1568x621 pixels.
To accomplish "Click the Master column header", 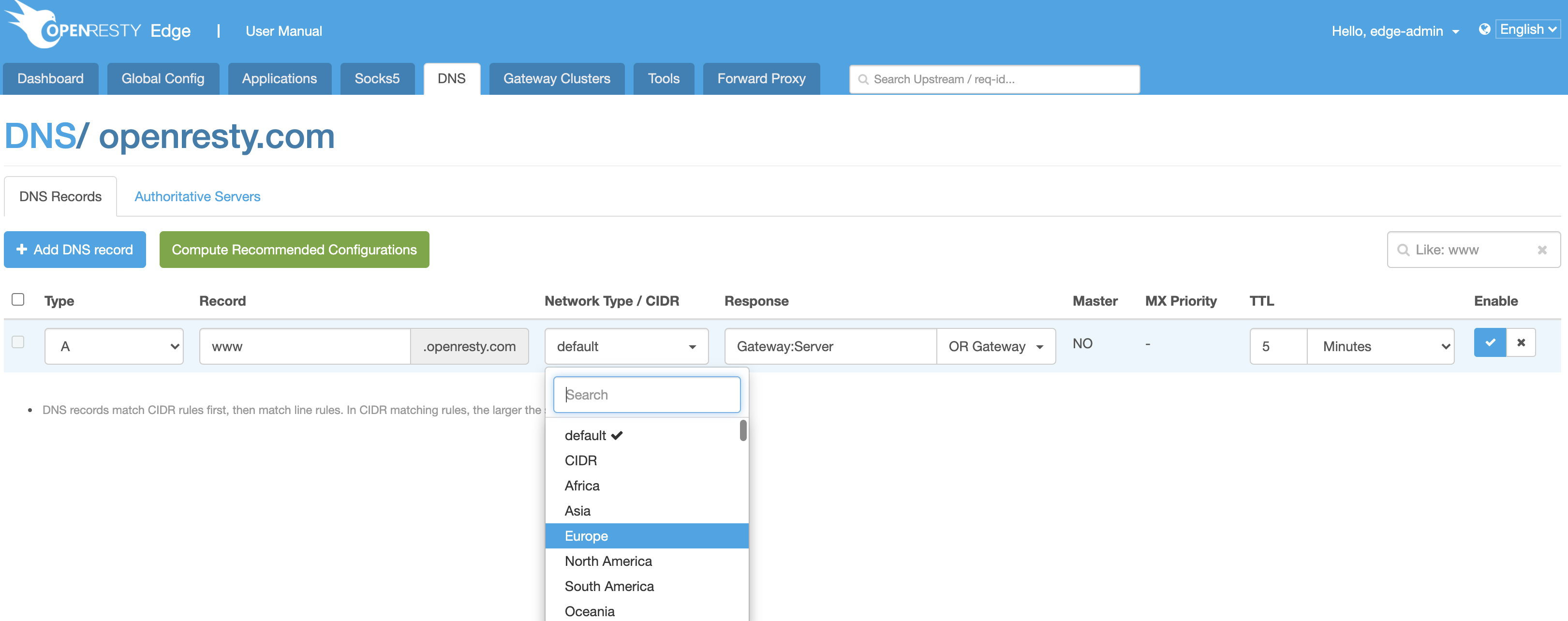I will 1095,301.
